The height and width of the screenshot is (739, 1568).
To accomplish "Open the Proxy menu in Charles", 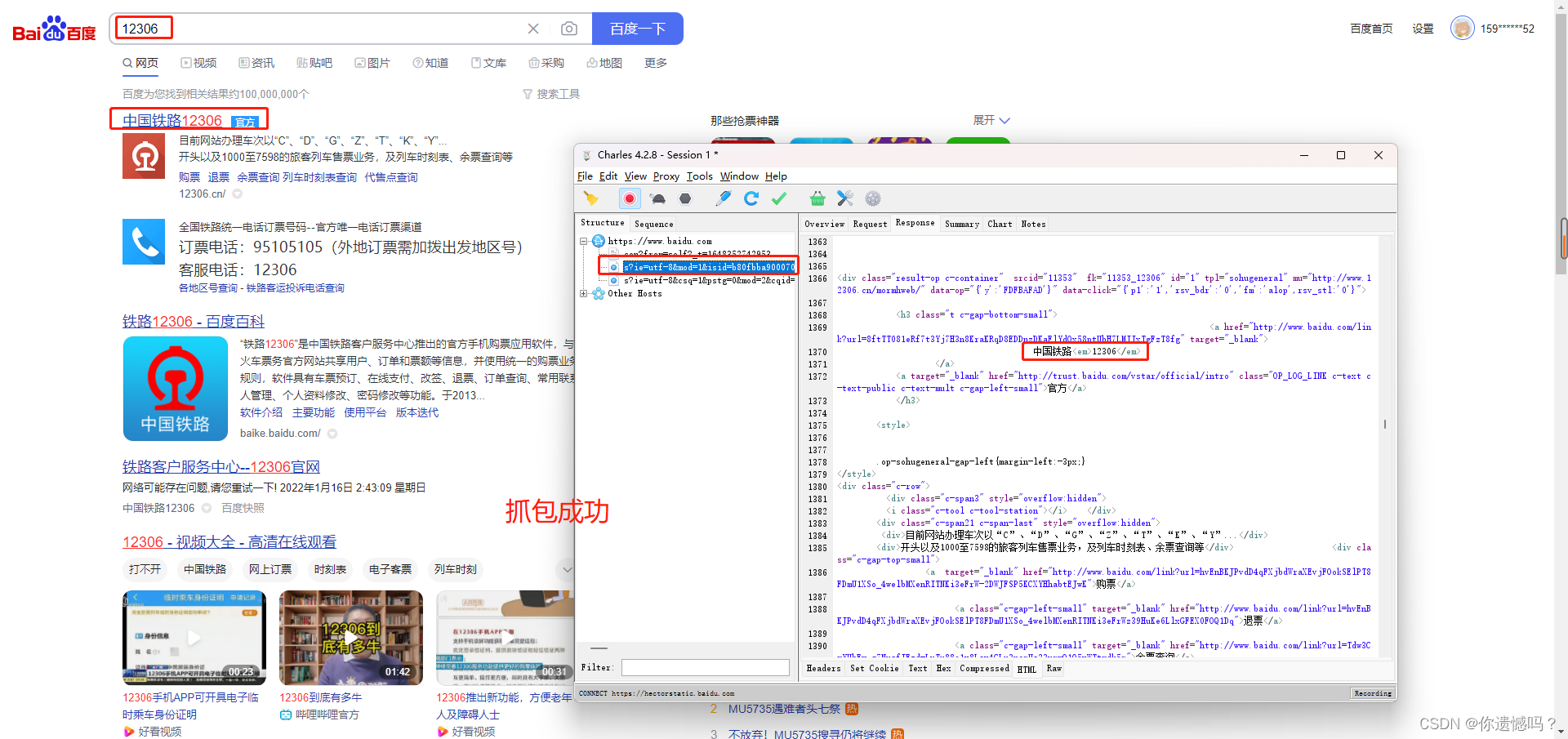I will (x=666, y=176).
